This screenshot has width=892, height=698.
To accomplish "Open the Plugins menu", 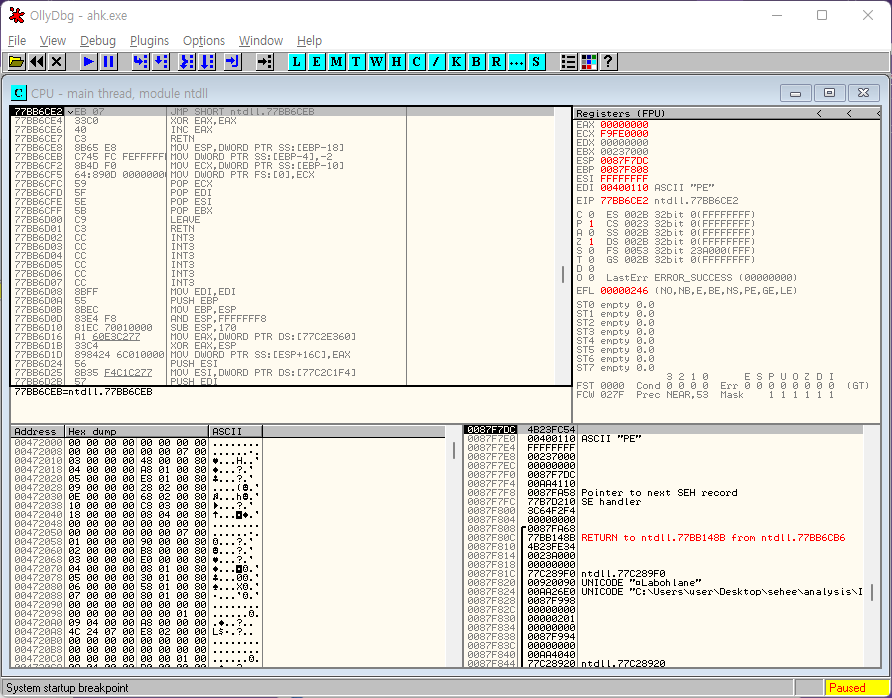I will [x=149, y=41].
